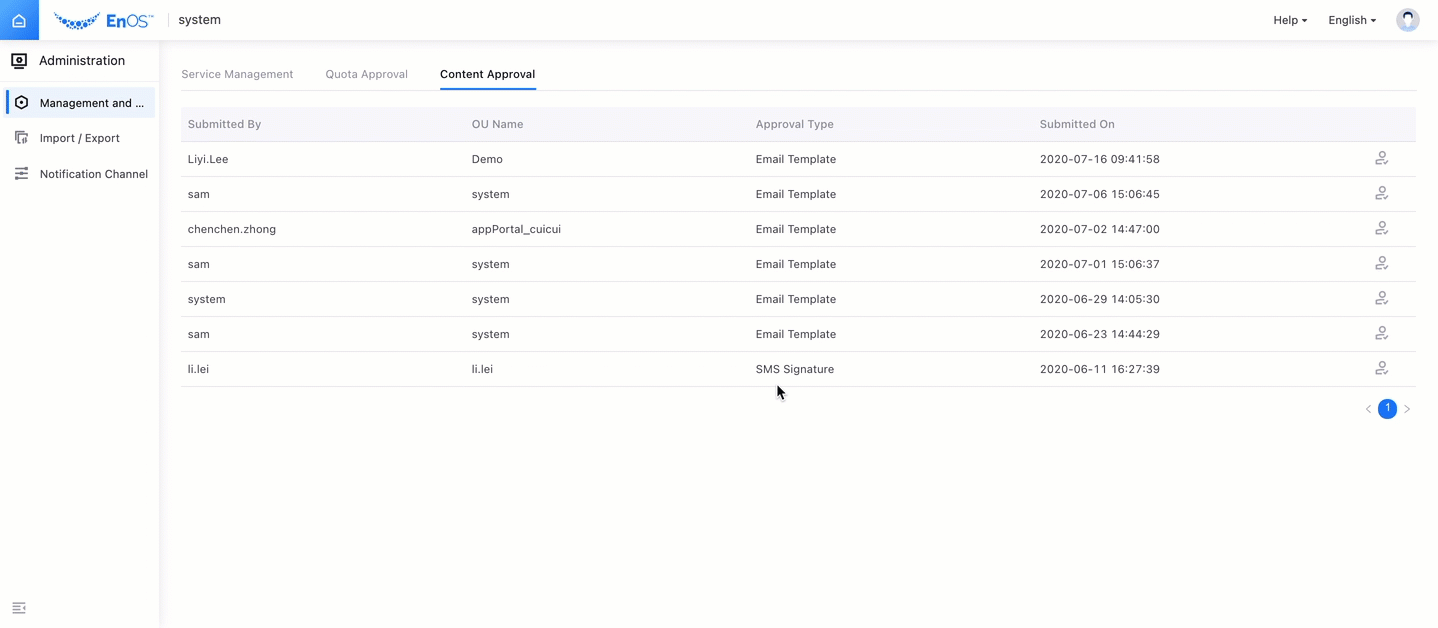Click the Administration icon in sidebar
Image resolution: width=1438 pixels, height=628 pixels.
(19, 61)
